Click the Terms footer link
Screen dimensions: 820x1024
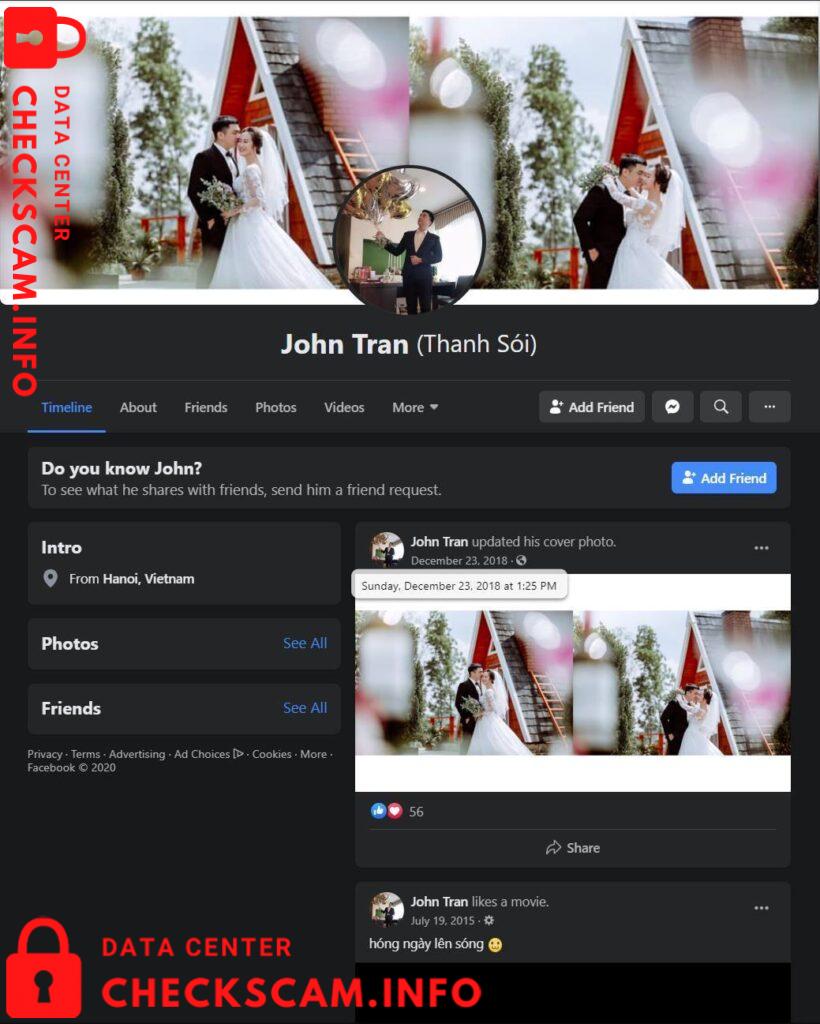[86, 754]
